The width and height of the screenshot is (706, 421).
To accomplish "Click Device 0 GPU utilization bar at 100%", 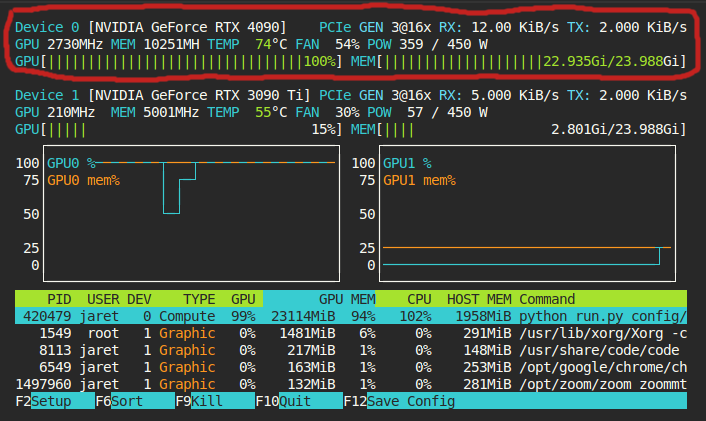I will pos(178,61).
